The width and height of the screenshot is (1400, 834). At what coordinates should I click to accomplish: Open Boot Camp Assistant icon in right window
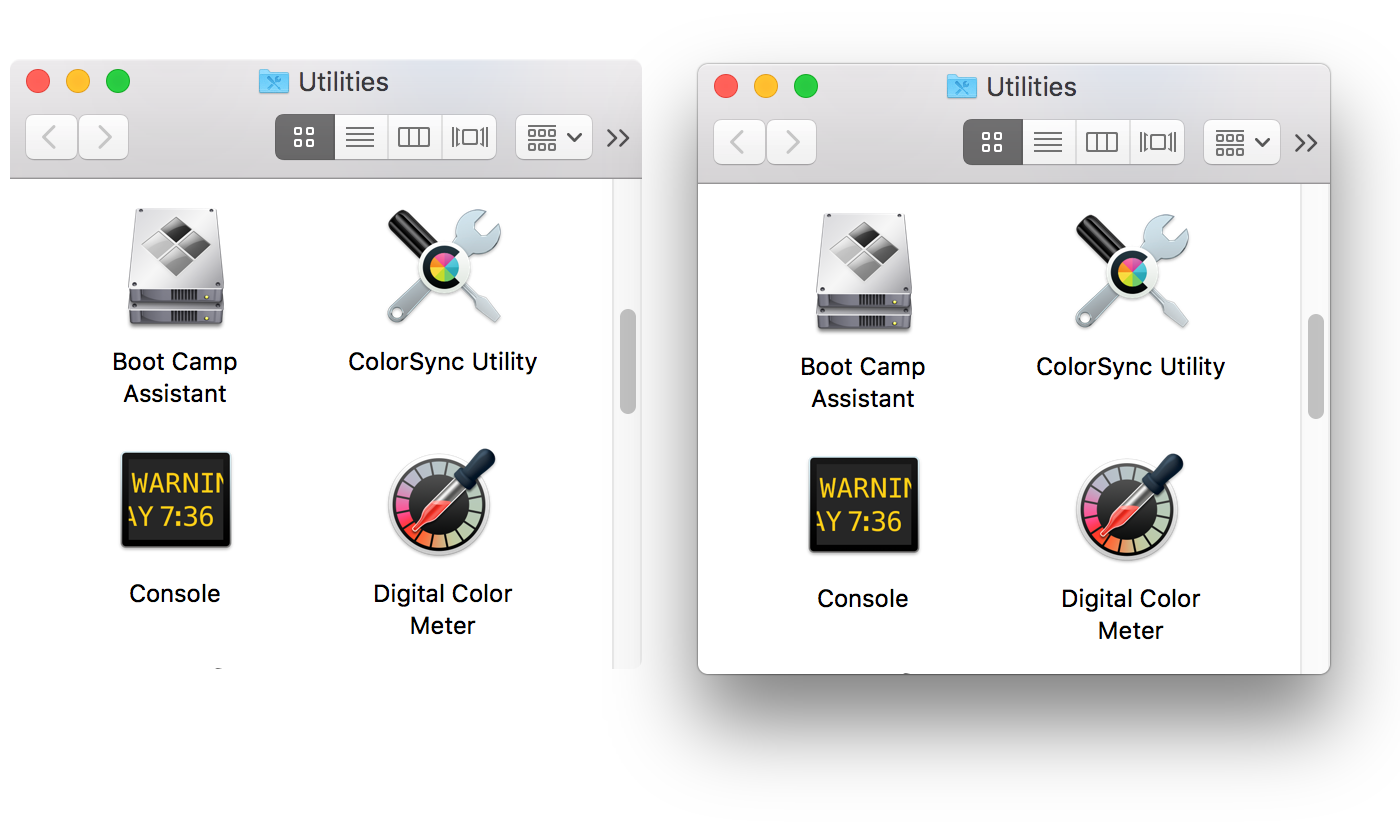click(863, 272)
